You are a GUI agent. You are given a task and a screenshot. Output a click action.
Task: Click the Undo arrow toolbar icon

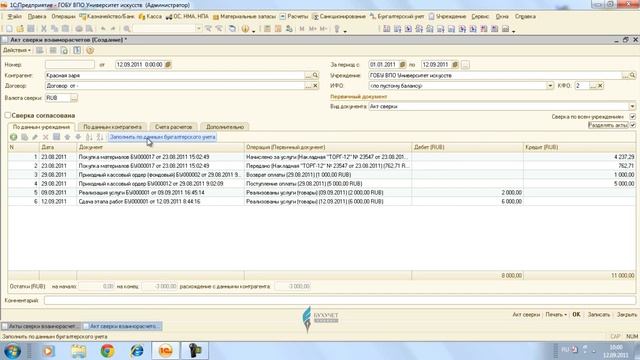(x=103, y=29)
